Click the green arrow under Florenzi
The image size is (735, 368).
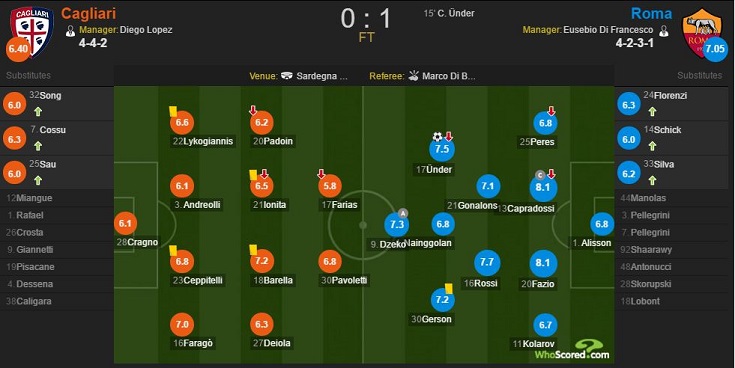tap(652, 112)
